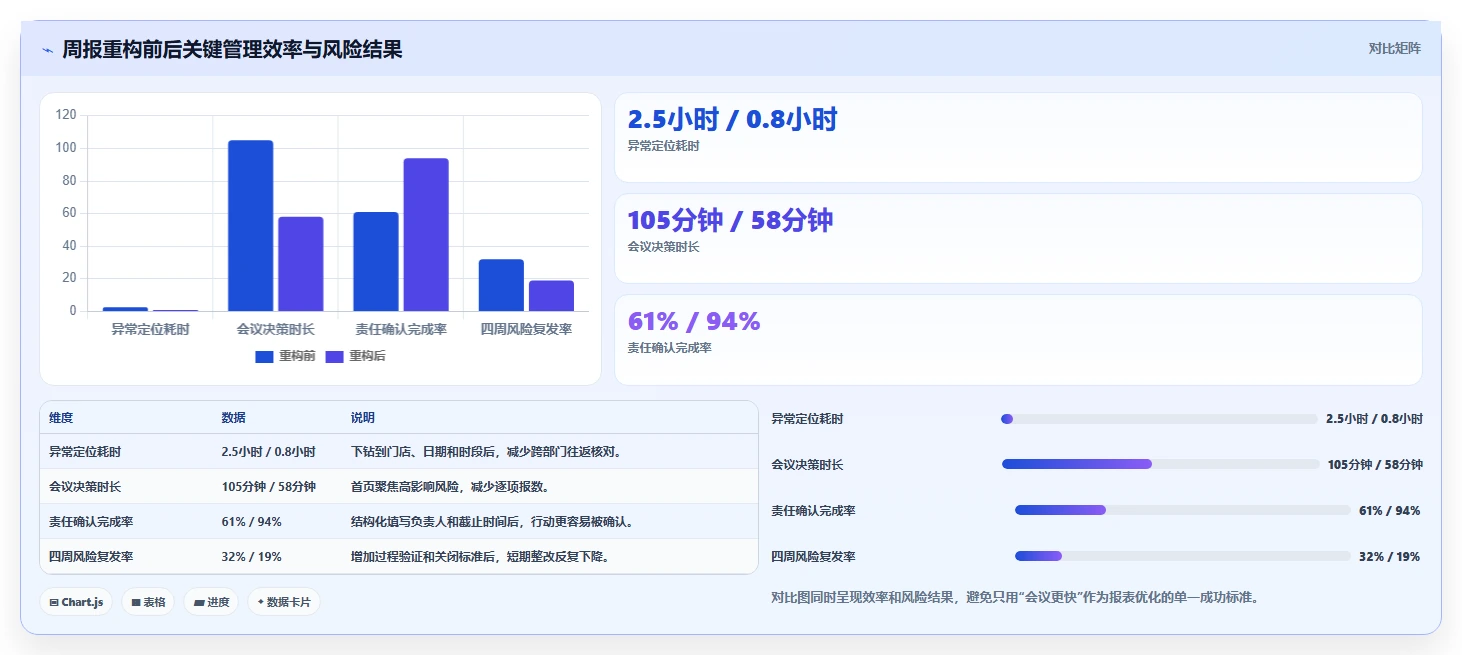Click the 异常定位耗时 label in the progress list
The height and width of the screenshot is (655, 1462).
click(x=807, y=419)
